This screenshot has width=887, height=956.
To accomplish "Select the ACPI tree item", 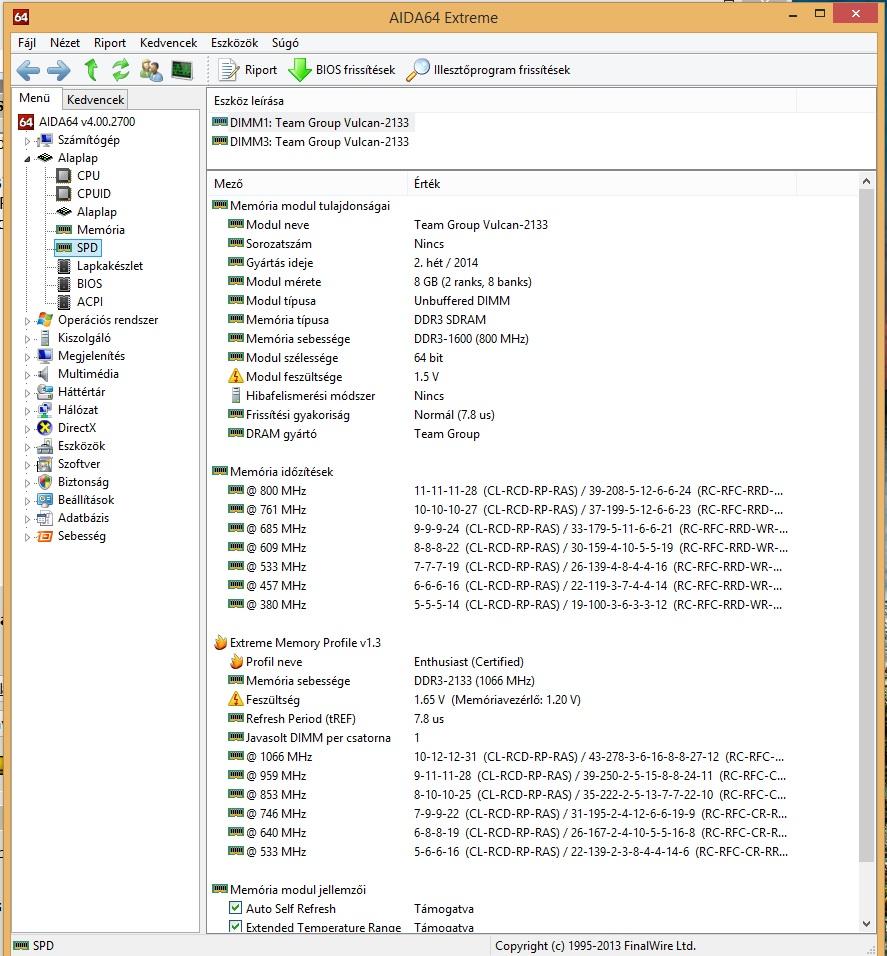I will [x=80, y=302].
